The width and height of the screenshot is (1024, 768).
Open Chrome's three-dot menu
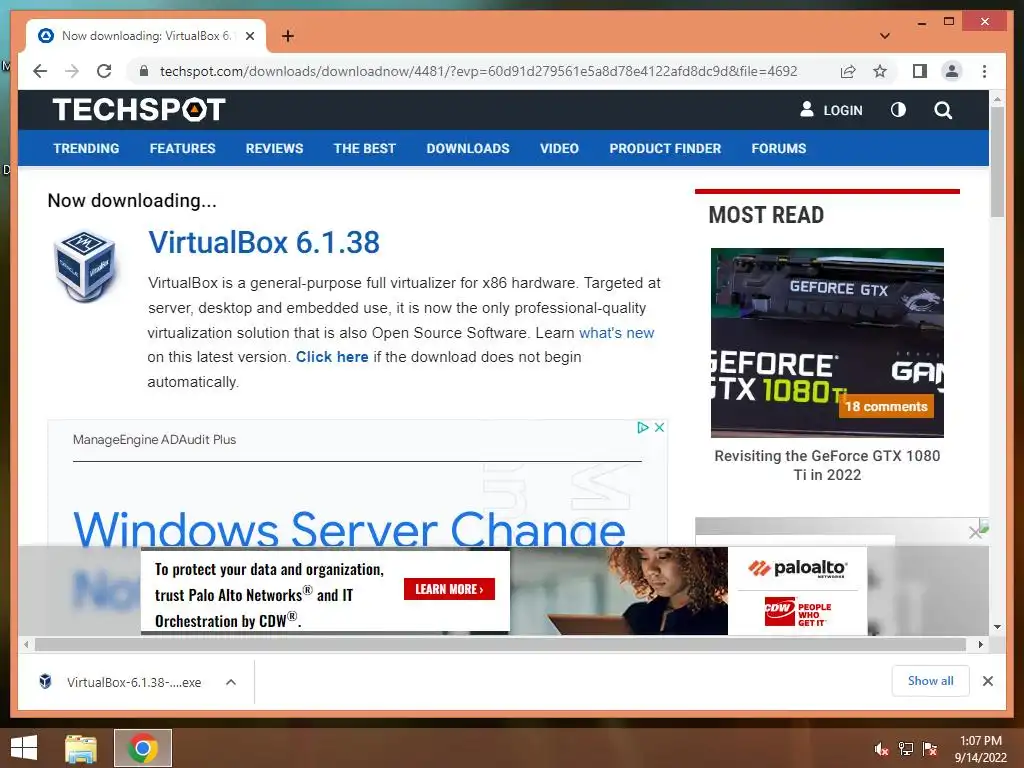click(984, 71)
